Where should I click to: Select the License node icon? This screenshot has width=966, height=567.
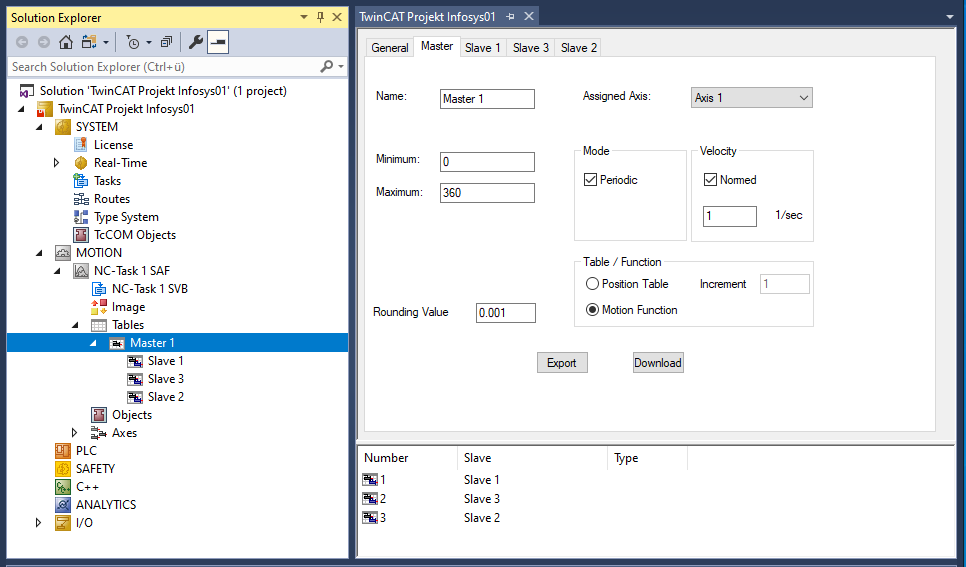click(x=81, y=145)
